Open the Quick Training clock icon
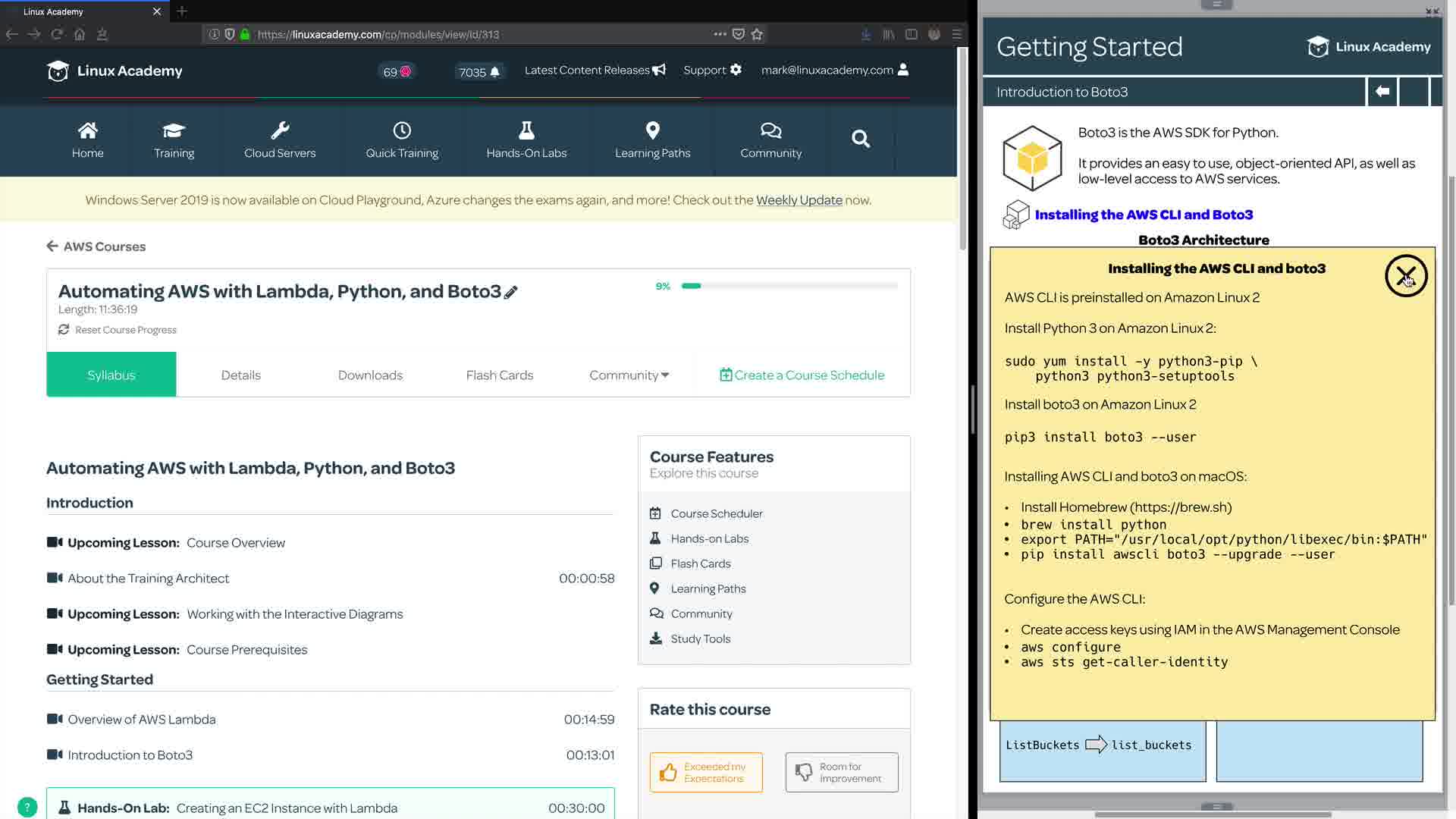Image resolution: width=1456 pixels, height=819 pixels. 402,130
